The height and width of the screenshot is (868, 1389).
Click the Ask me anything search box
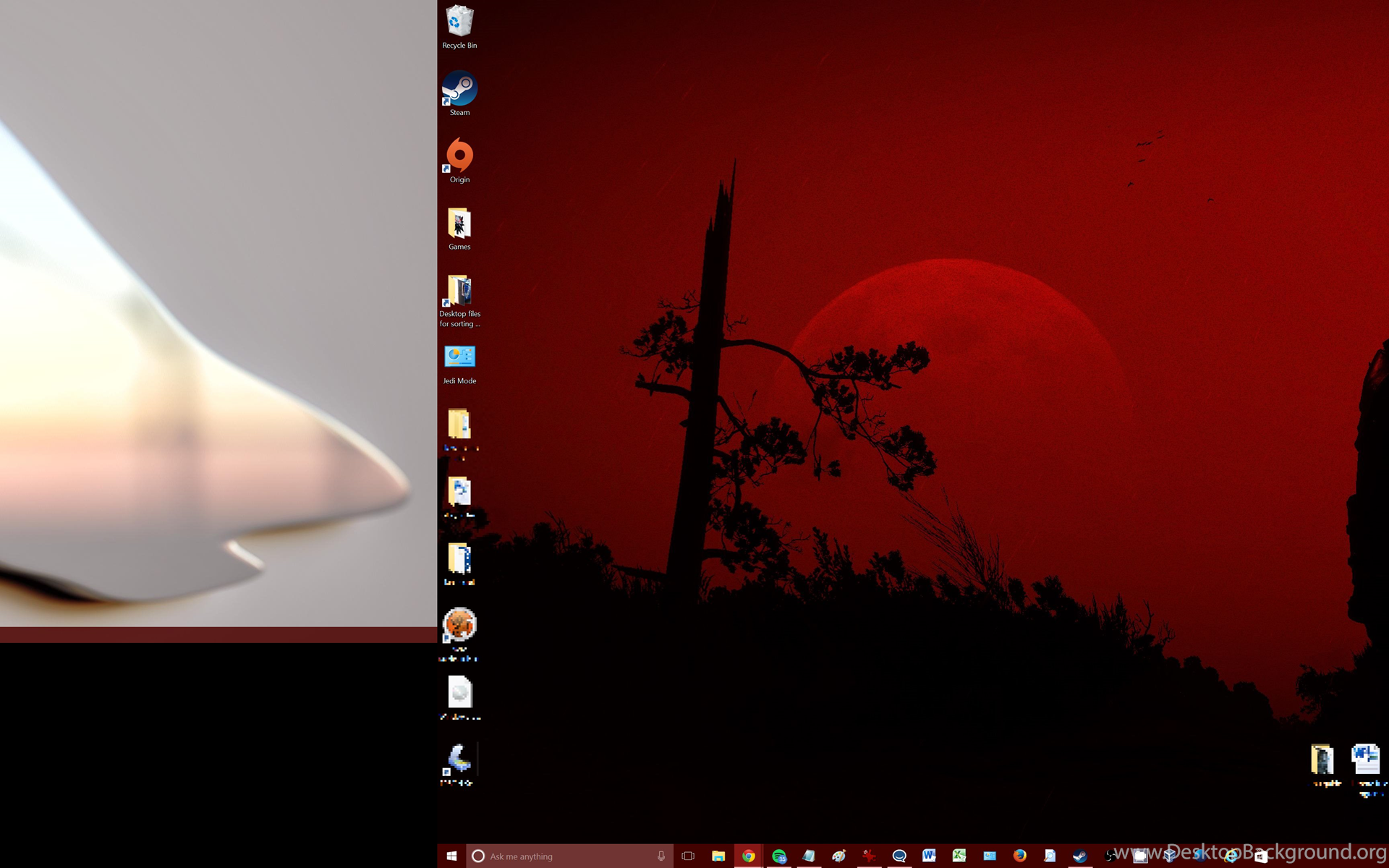click(564, 856)
